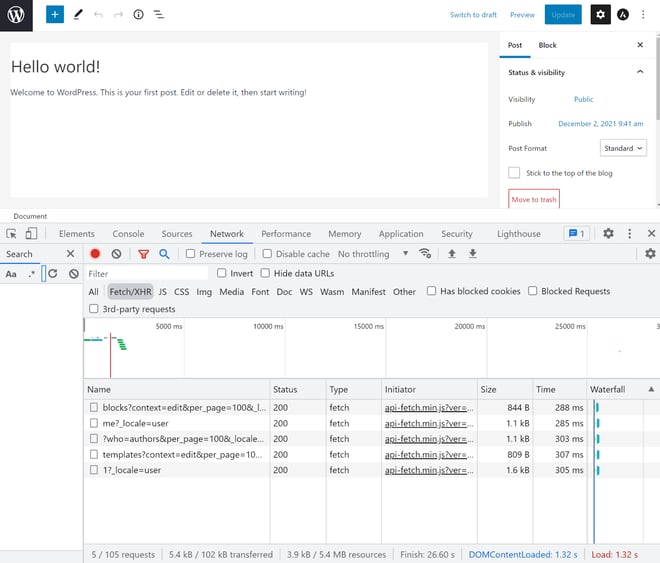Close the Search drawer panel

(70, 253)
